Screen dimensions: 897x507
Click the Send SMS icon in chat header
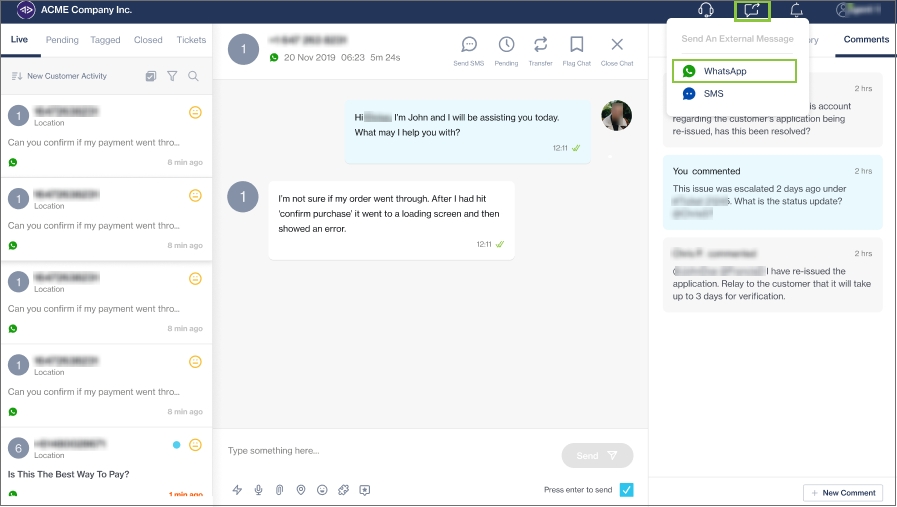point(469,46)
